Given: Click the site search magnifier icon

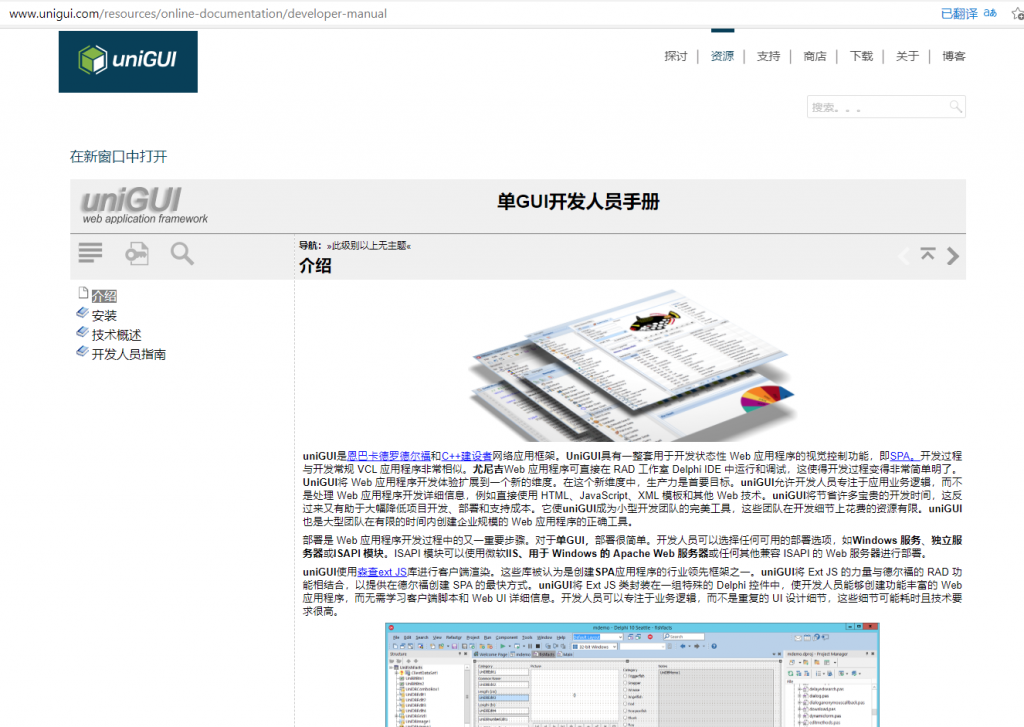Looking at the screenshot, I should 956,106.
